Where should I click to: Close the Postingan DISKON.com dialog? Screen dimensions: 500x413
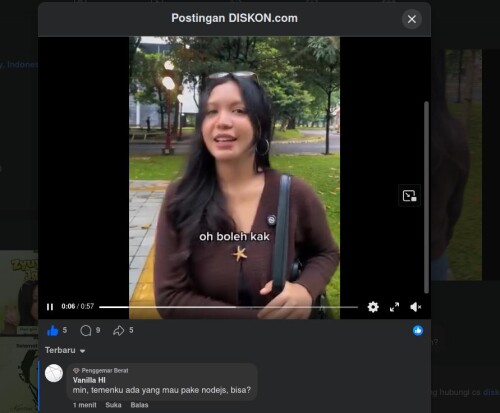(x=412, y=19)
